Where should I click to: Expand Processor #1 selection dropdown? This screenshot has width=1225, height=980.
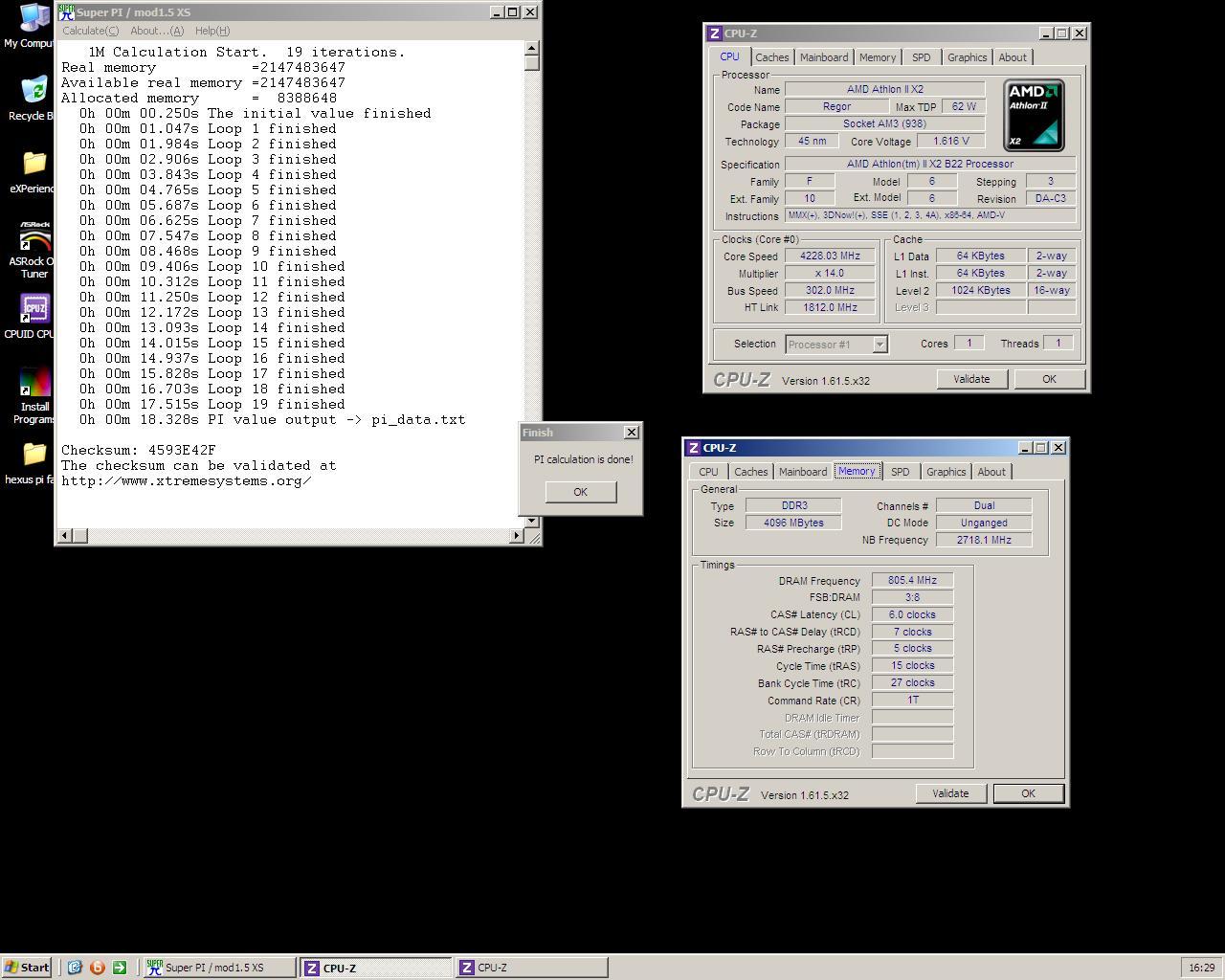click(880, 345)
